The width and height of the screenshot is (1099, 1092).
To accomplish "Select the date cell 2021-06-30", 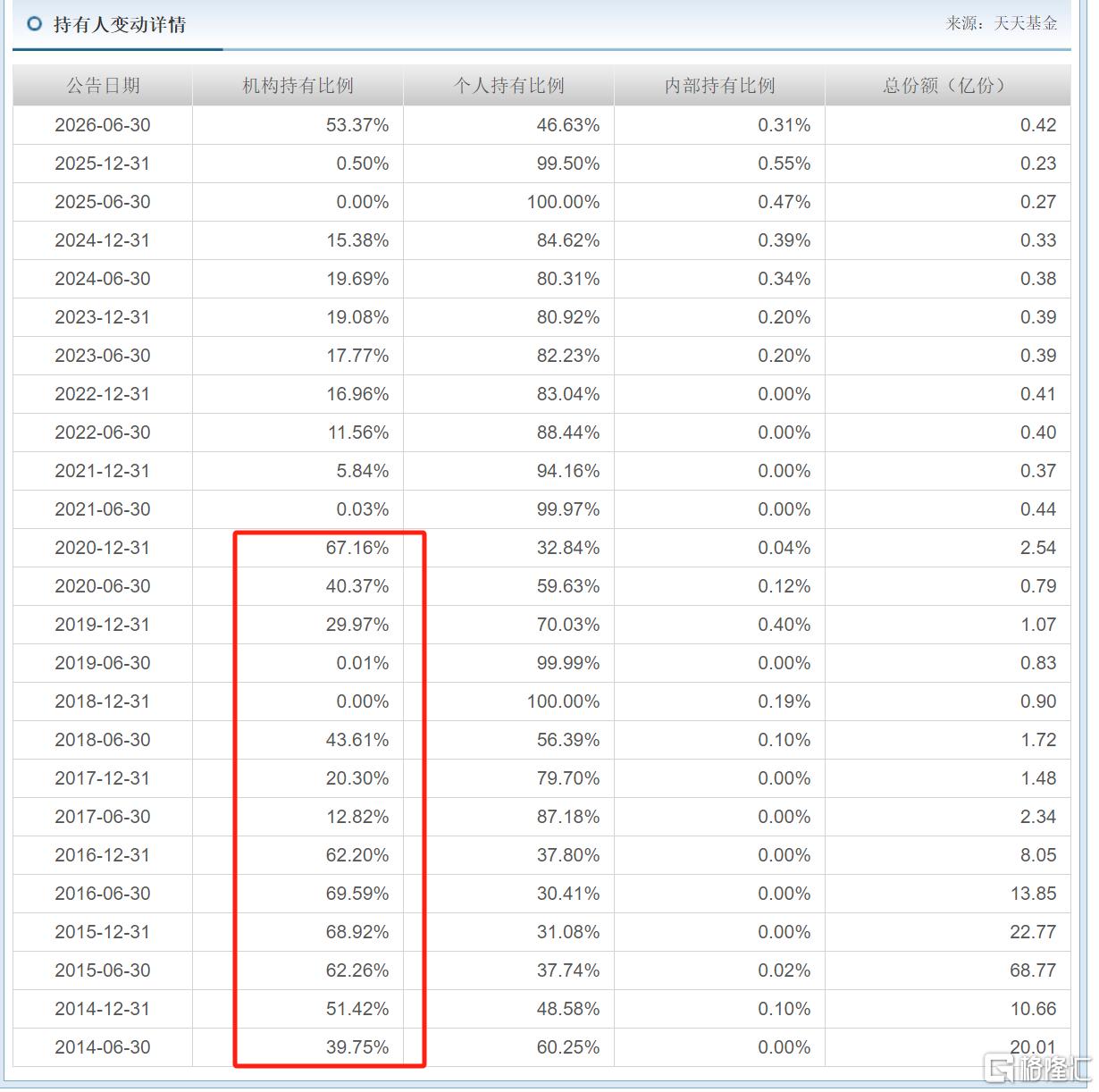I will (x=103, y=509).
